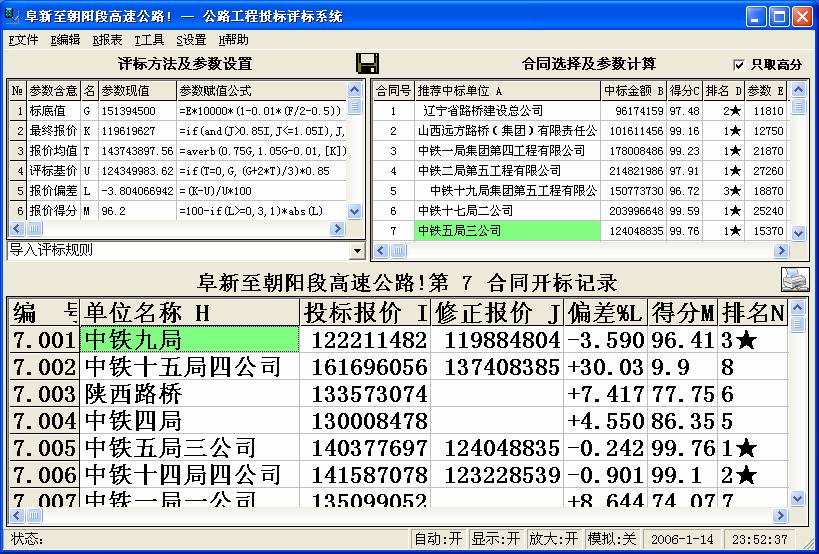Click scroll-up arrow of bid record table
The image size is (819, 554).
[x=797, y=308]
